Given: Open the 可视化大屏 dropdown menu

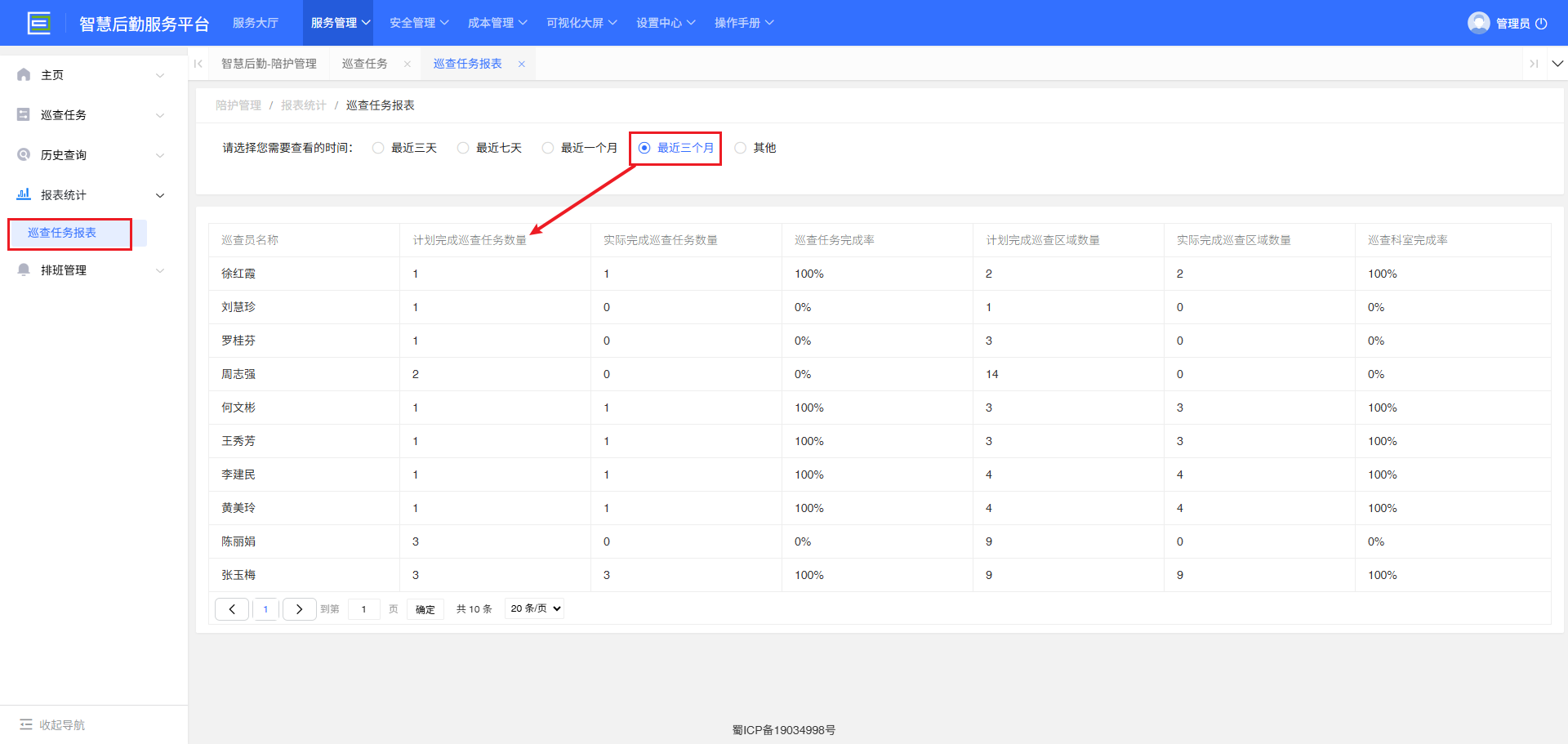Looking at the screenshot, I should pos(581,23).
